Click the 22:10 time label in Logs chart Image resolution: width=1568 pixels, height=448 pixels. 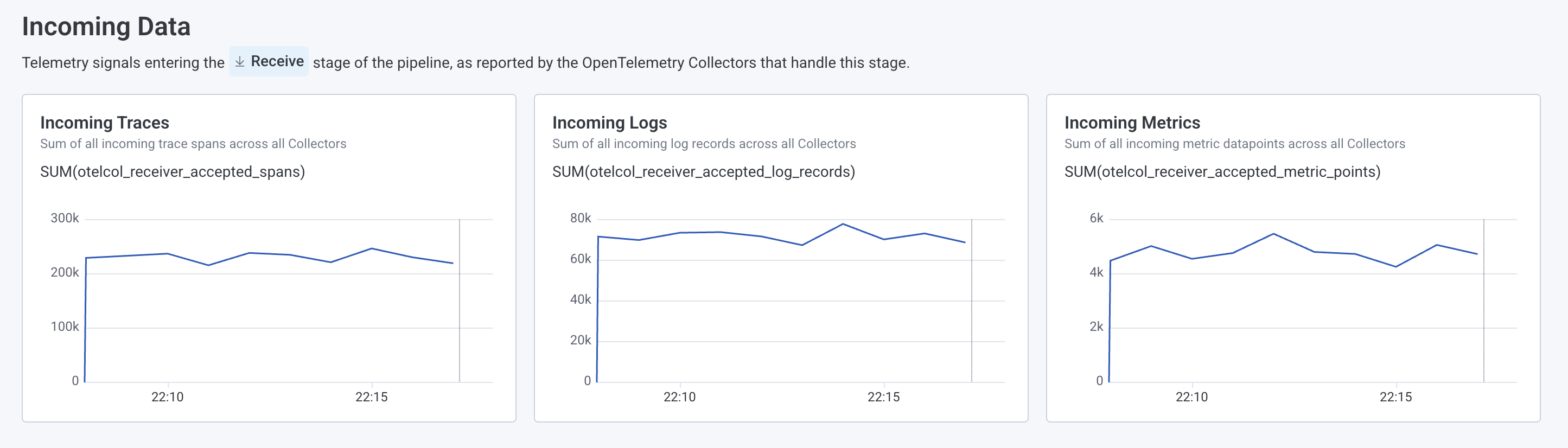pos(679,397)
